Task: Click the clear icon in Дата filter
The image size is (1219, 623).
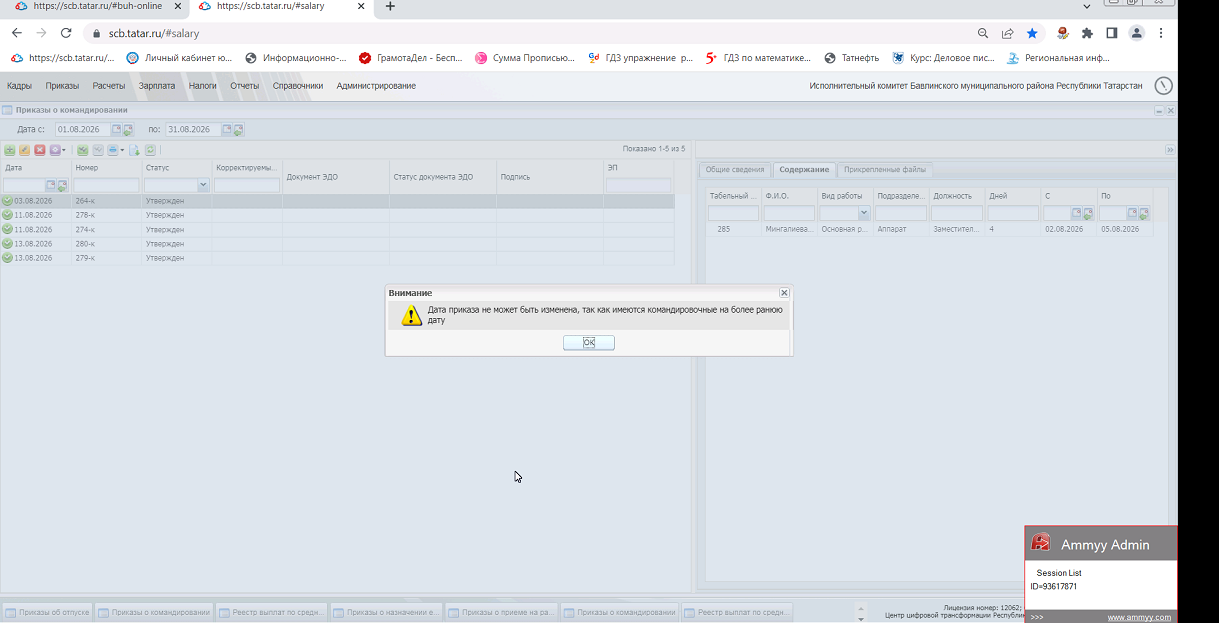Action: (x=62, y=186)
